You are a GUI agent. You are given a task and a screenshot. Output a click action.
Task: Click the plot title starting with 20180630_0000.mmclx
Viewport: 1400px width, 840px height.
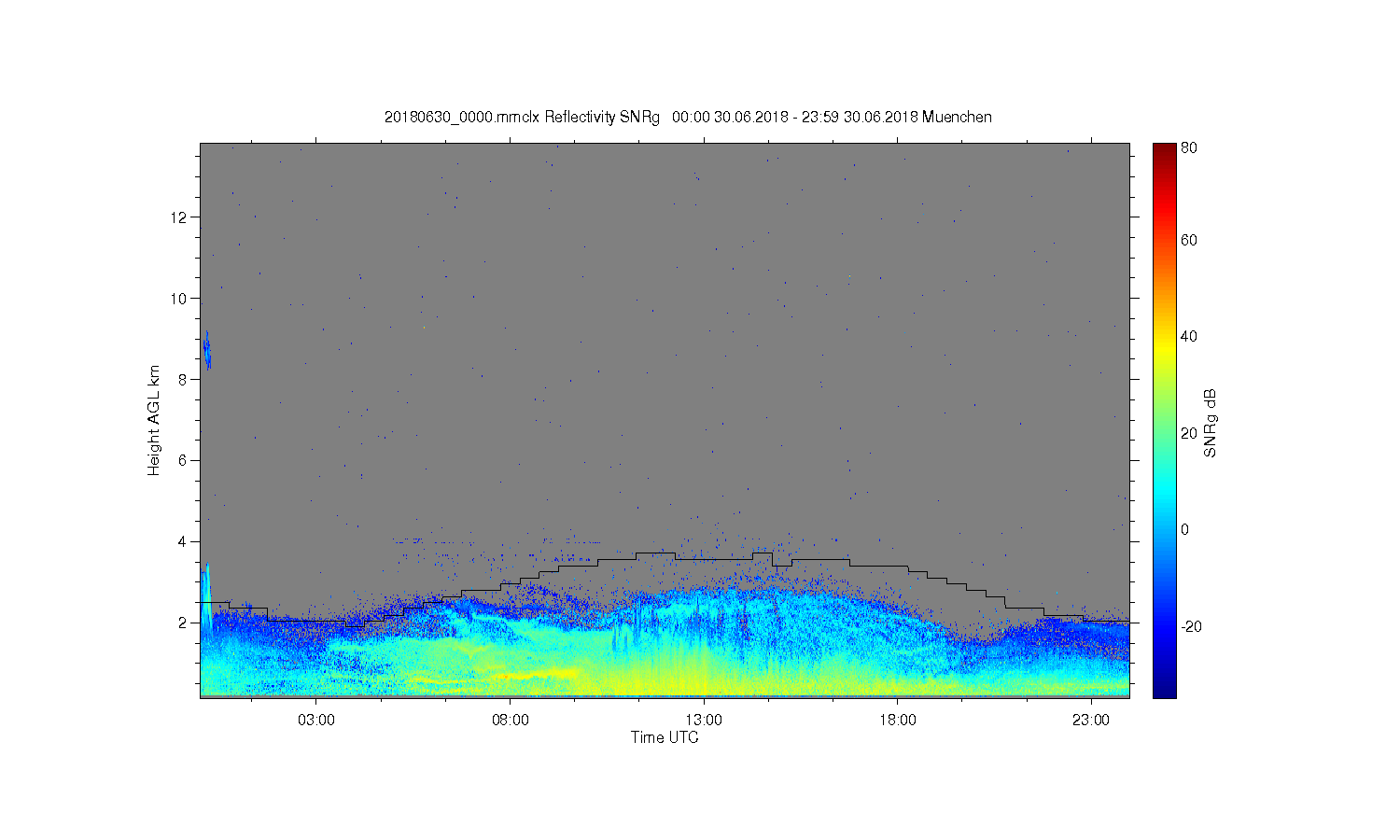(x=688, y=117)
